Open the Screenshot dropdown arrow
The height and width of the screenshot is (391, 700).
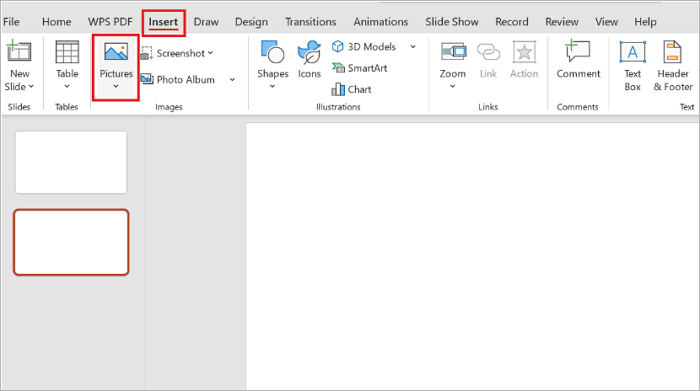click(210, 53)
